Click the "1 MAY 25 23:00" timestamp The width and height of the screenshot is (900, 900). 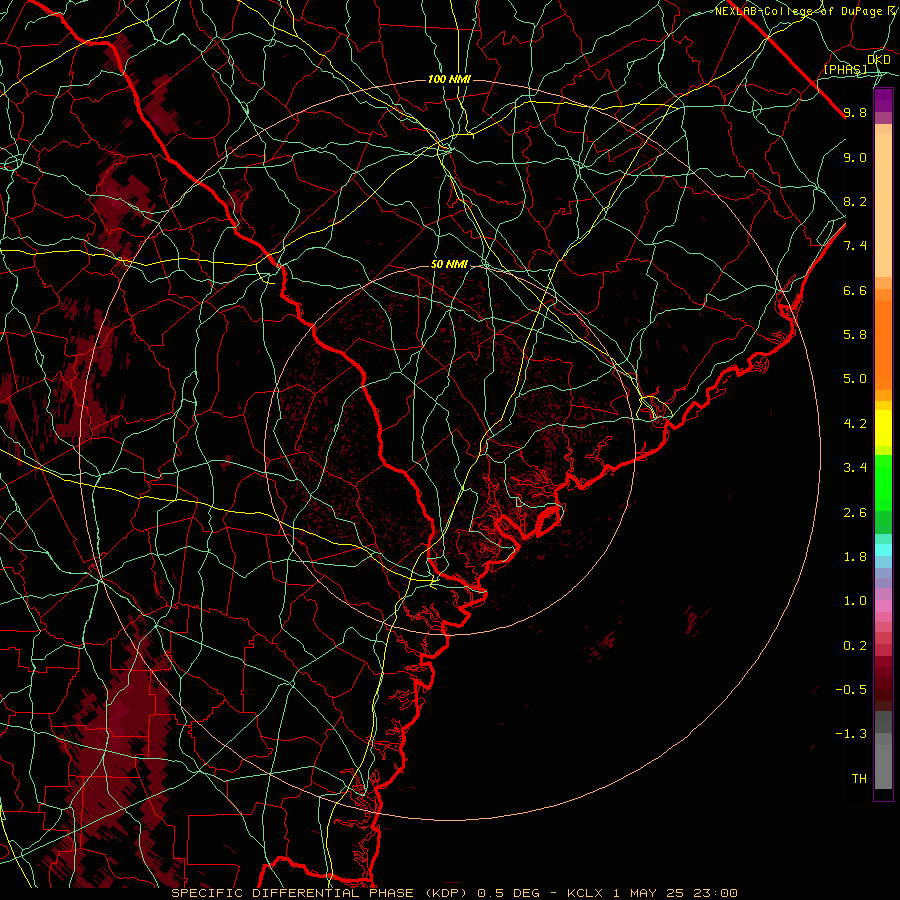[x=675, y=893]
